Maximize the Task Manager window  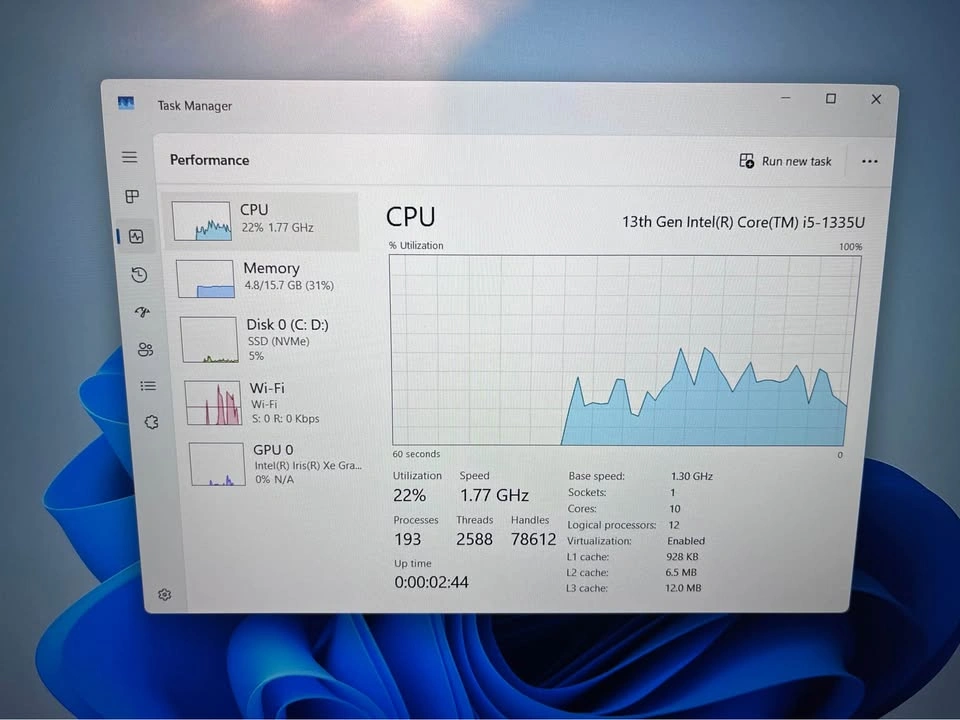(x=831, y=99)
